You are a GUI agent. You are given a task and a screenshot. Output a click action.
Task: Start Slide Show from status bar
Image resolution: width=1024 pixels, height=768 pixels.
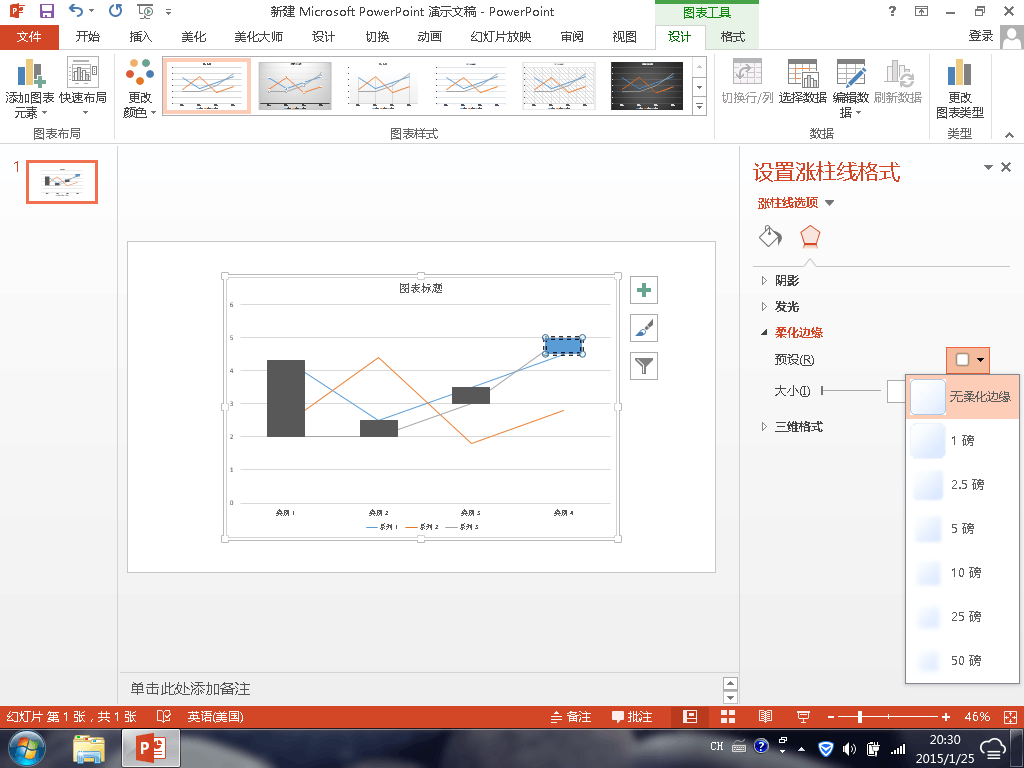click(803, 716)
